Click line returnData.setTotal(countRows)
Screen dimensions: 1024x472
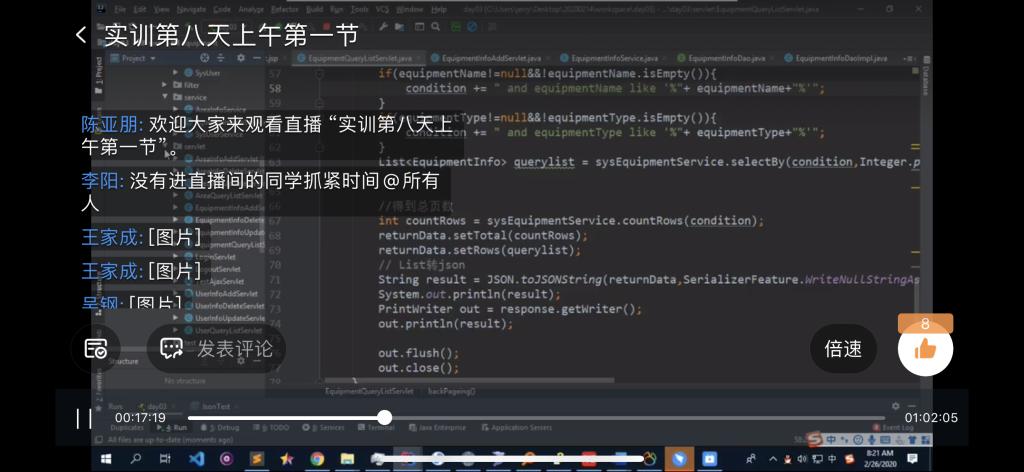click(483, 236)
